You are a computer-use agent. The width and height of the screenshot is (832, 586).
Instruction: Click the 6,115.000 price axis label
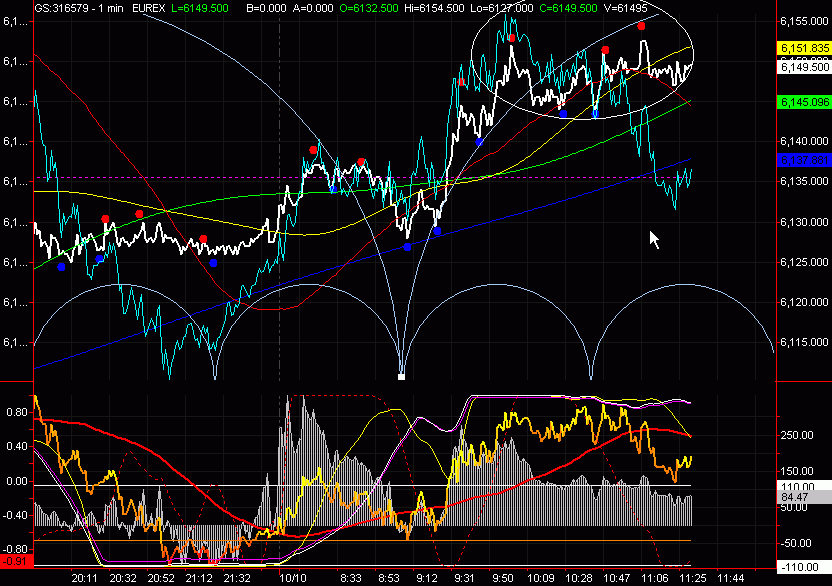point(803,343)
